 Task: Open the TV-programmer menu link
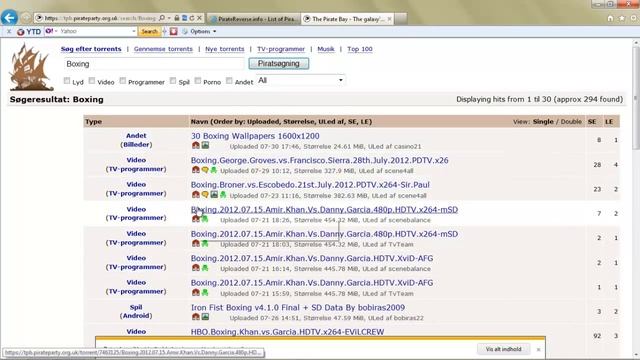[x=281, y=49]
